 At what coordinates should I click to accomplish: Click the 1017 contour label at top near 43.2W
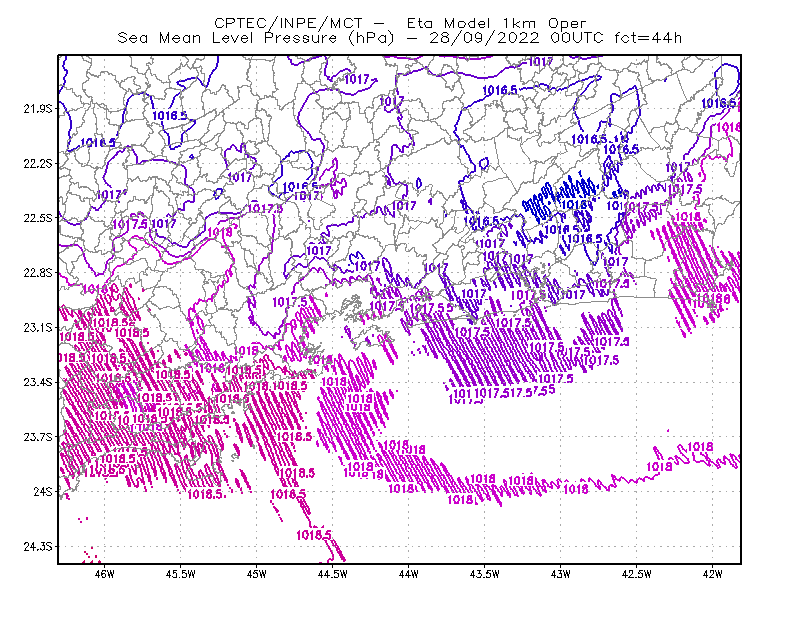tap(540, 62)
